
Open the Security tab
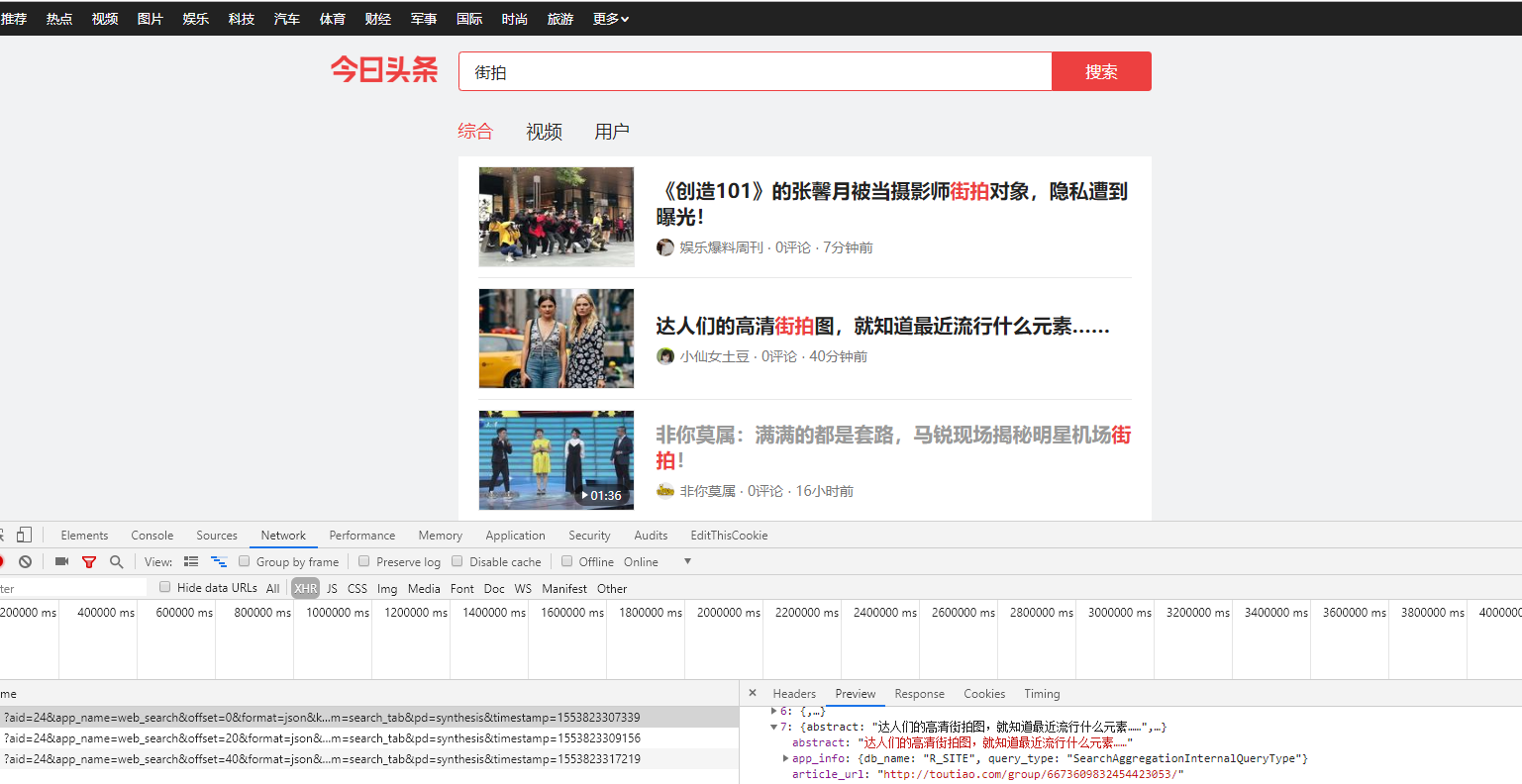click(x=589, y=535)
